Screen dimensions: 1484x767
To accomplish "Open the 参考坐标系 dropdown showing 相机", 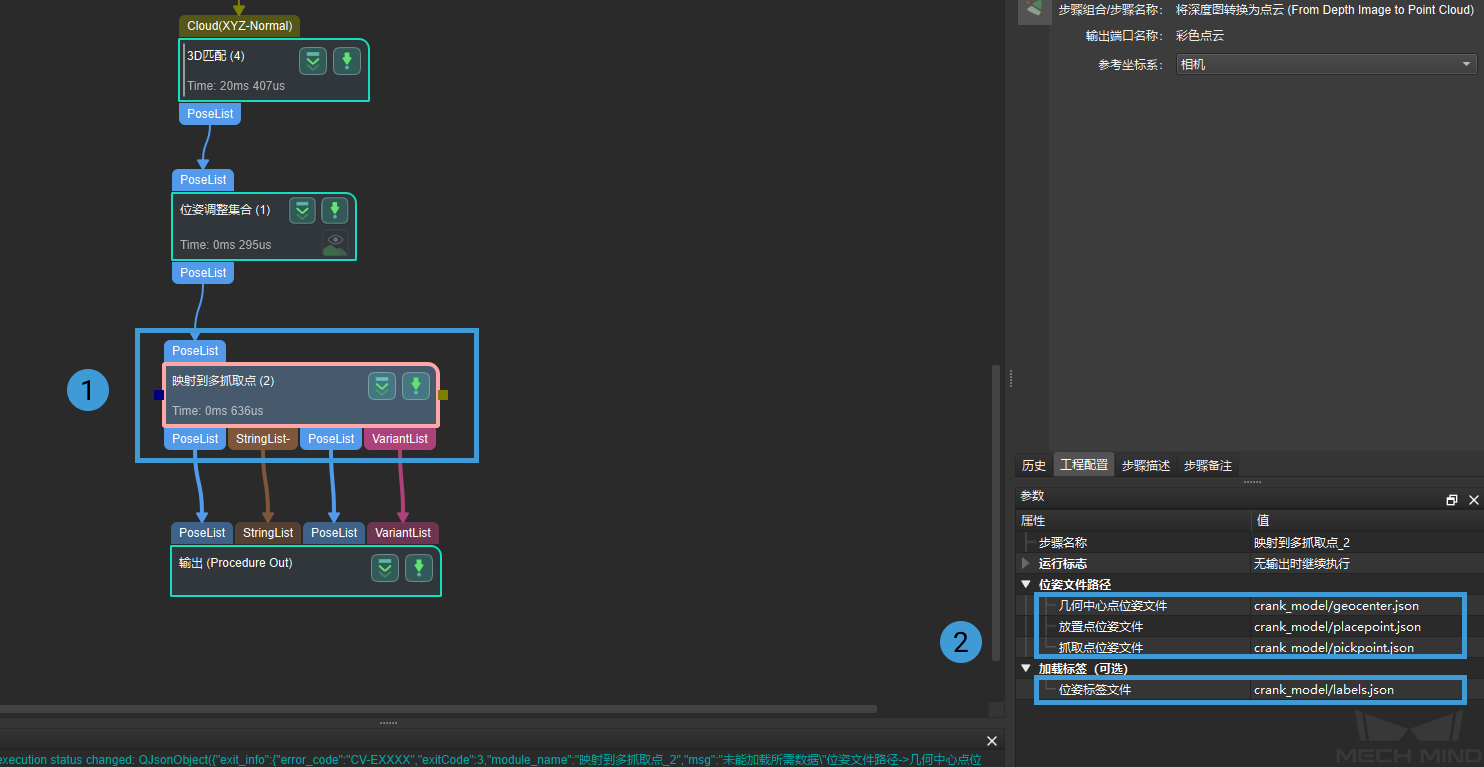I will (1327, 64).
